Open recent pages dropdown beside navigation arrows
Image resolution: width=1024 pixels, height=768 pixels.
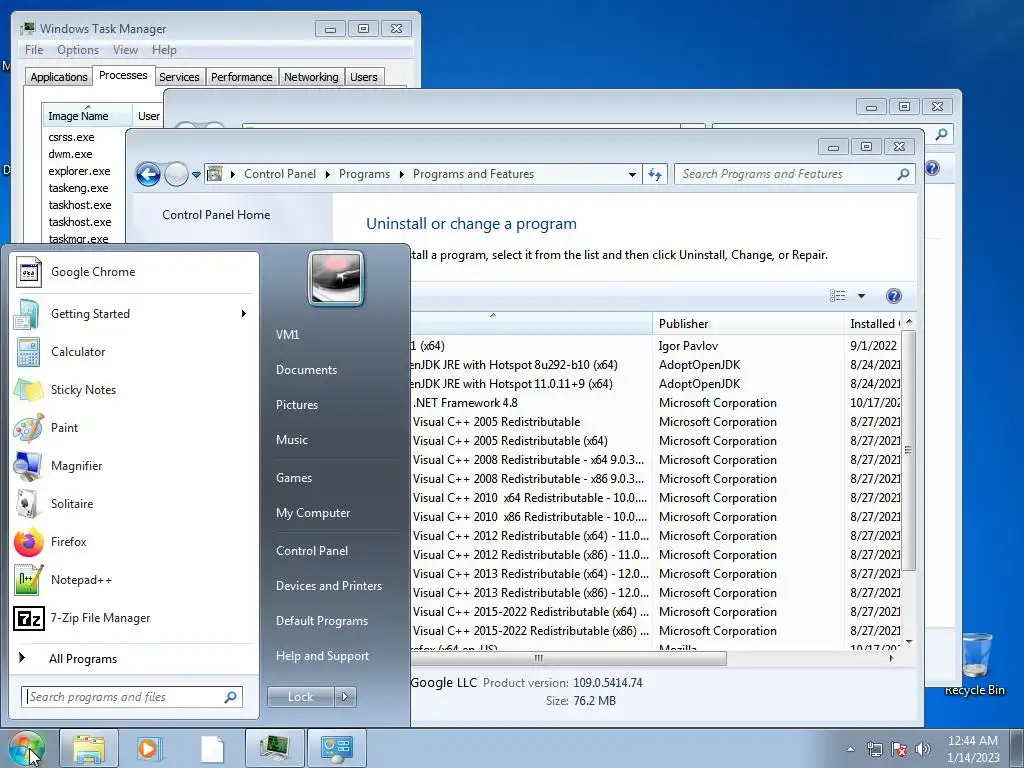[196, 175]
